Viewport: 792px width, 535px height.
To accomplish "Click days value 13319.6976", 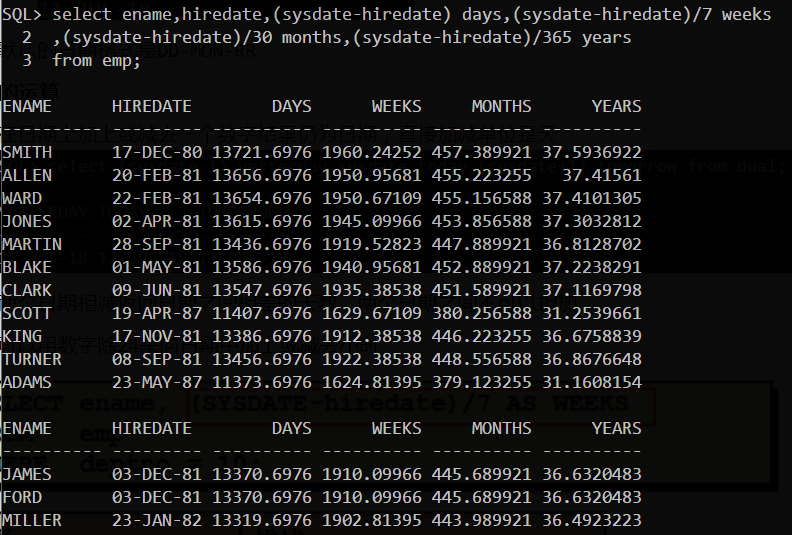I will point(262,520).
